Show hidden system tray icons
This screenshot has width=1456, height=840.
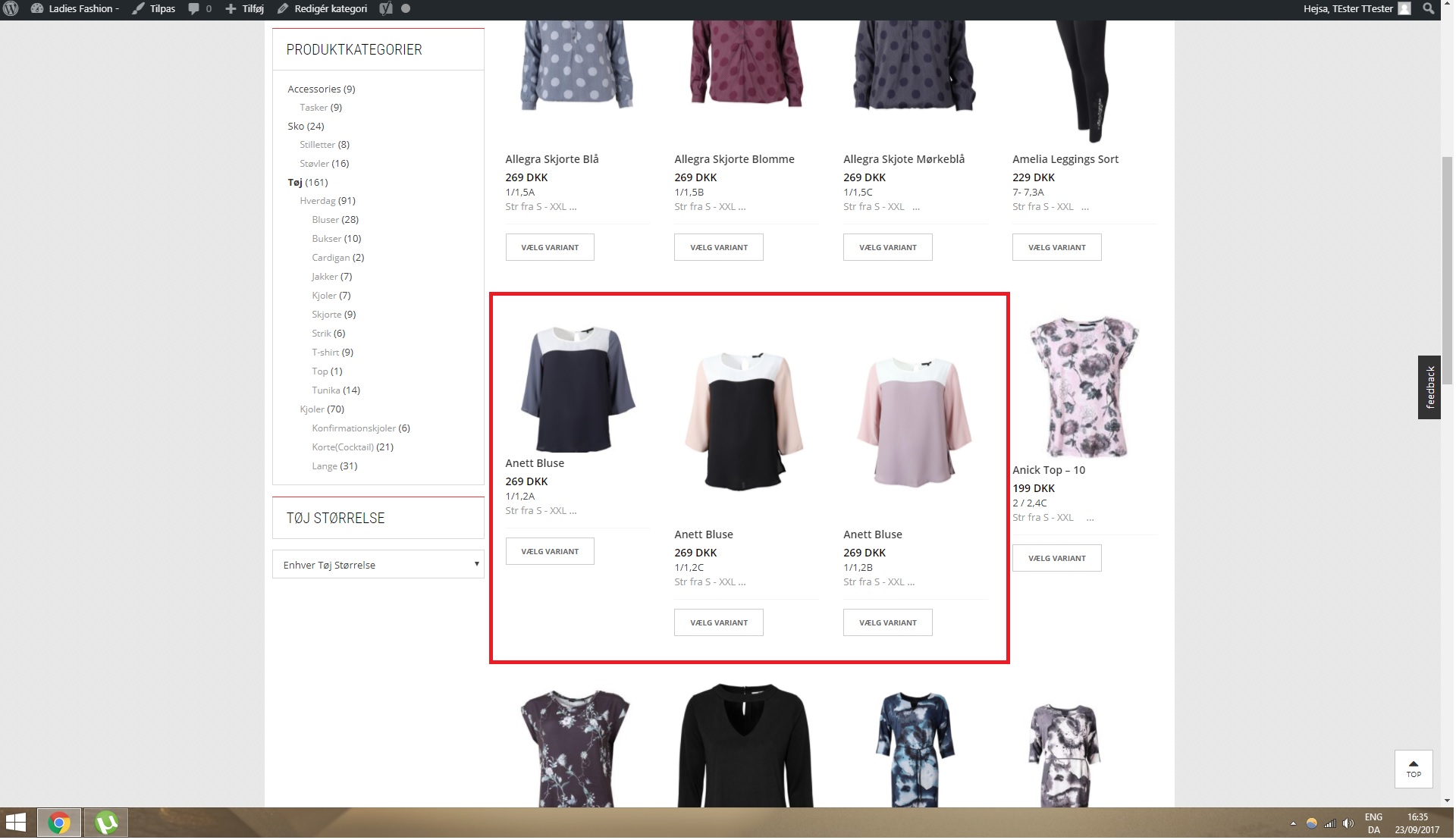(1293, 823)
